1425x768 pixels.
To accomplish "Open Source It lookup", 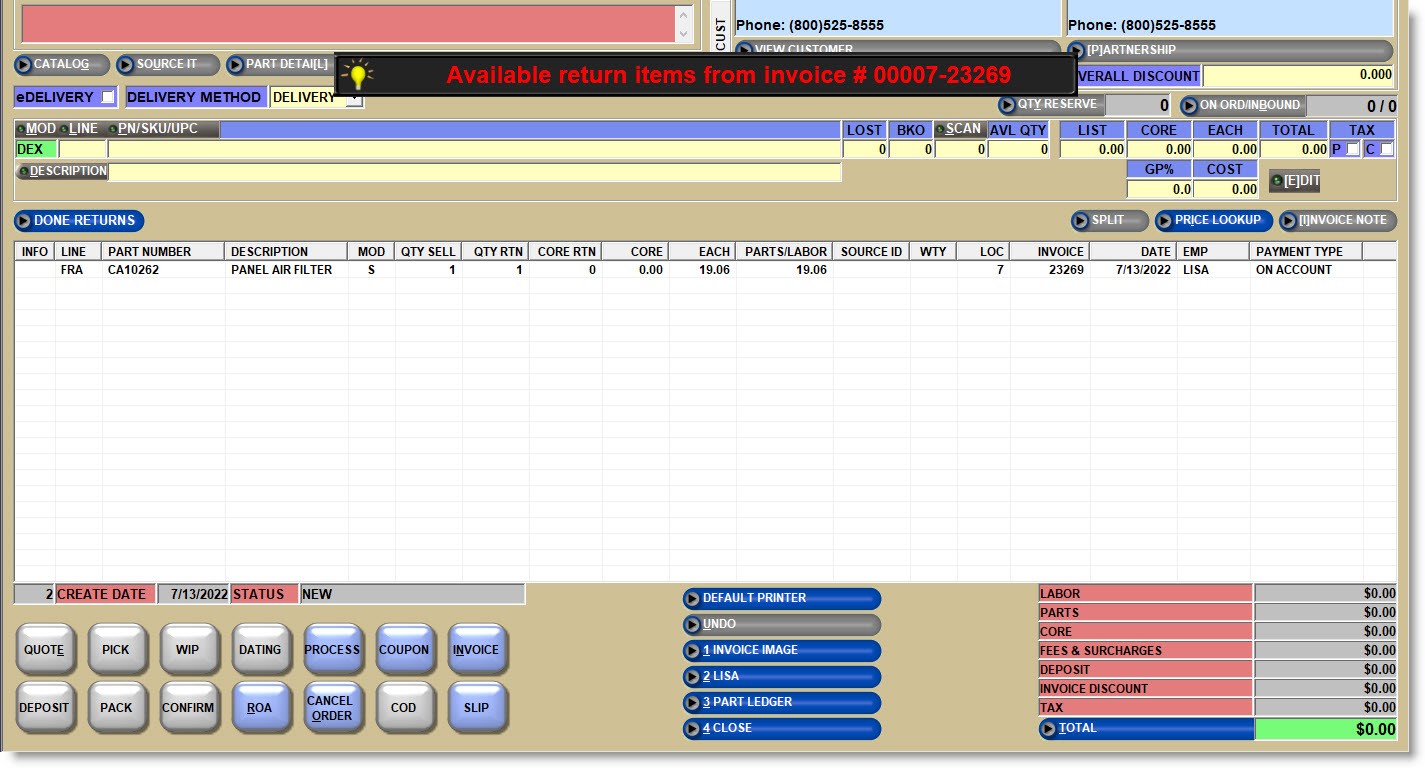I will click(x=166, y=65).
